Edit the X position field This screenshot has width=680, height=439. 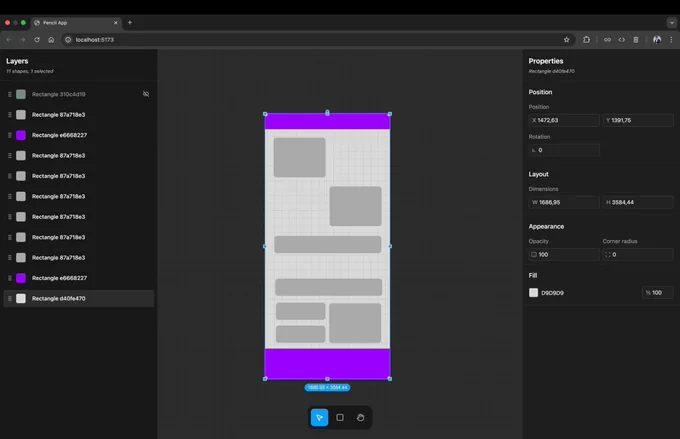tap(564, 120)
